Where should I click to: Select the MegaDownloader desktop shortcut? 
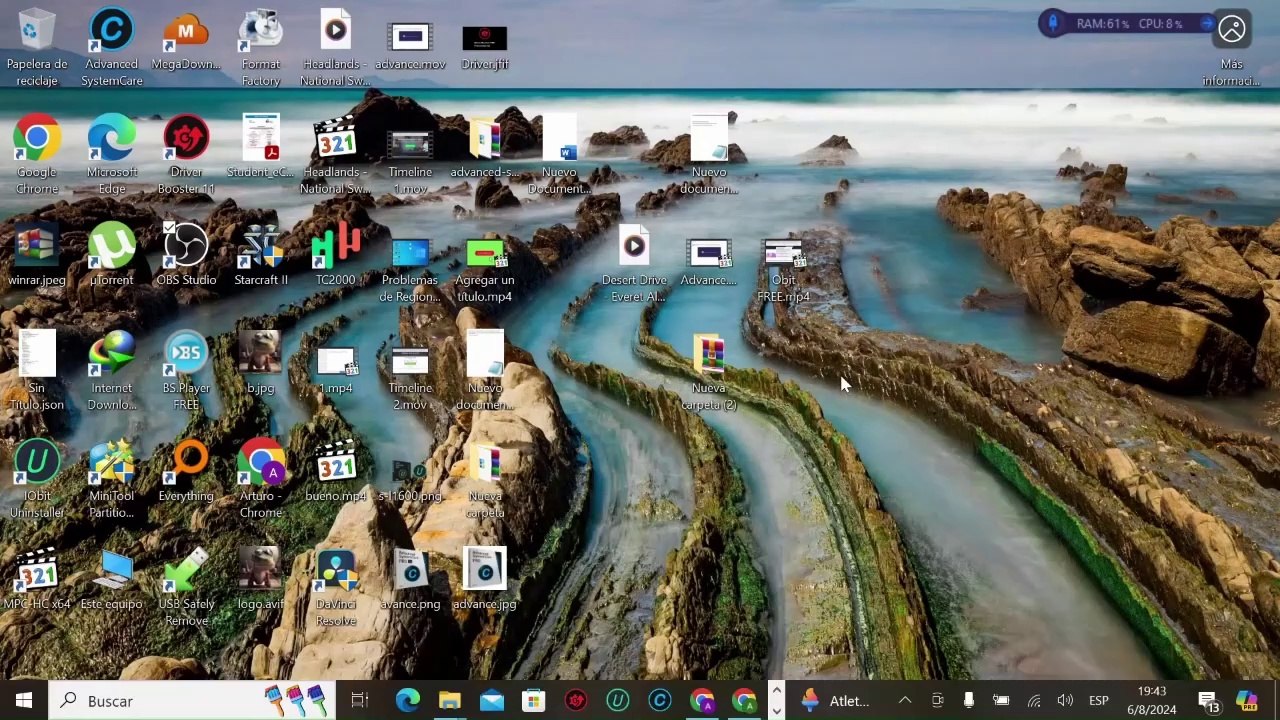tap(186, 40)
